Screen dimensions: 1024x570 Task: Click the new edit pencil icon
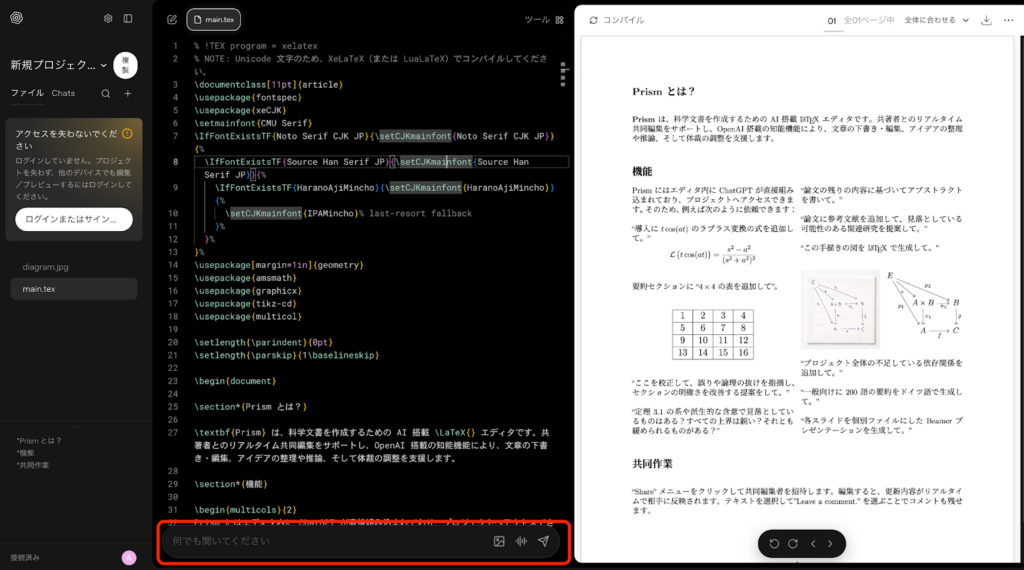coord(172,20)
